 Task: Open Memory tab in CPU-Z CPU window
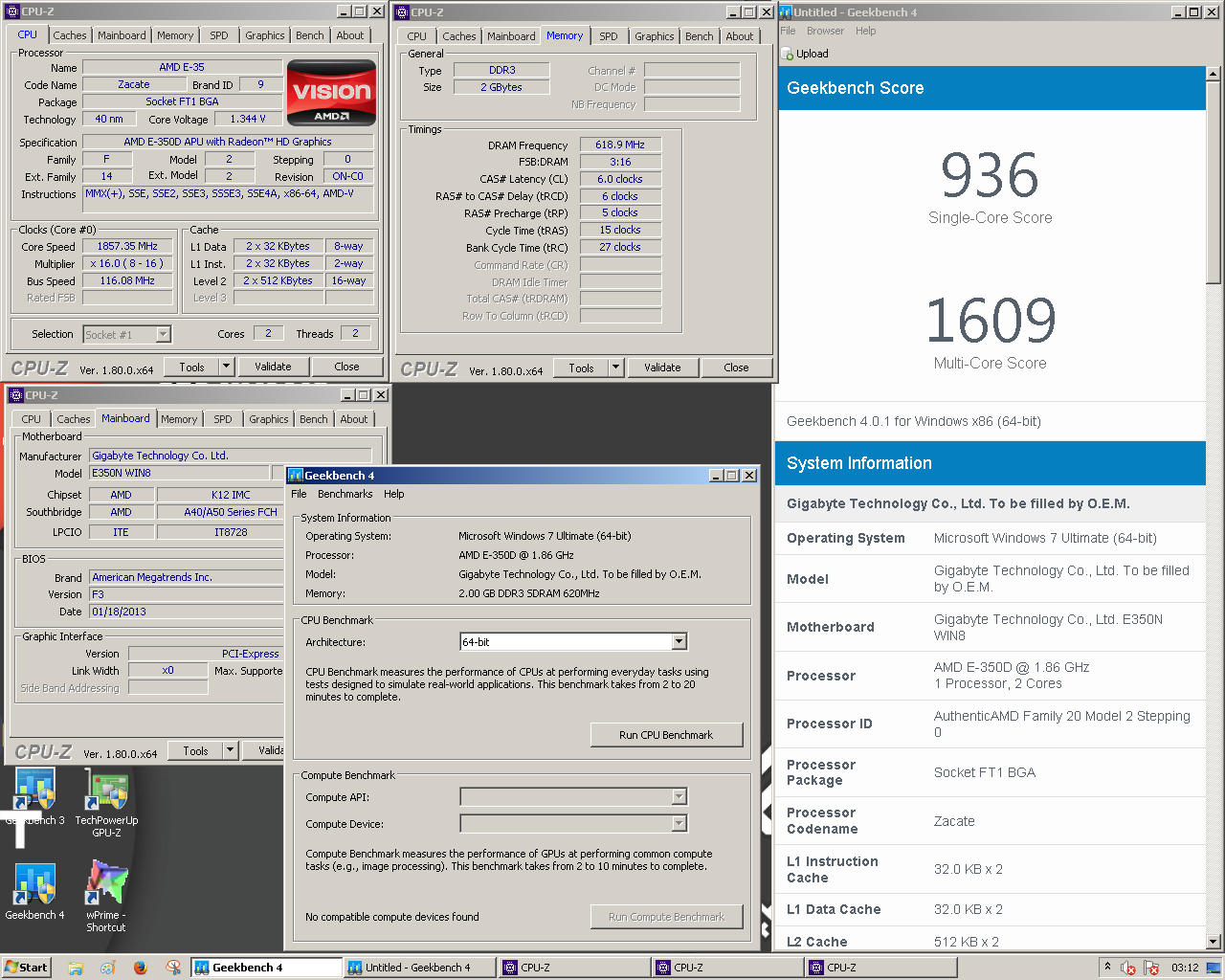pos(175,35)
